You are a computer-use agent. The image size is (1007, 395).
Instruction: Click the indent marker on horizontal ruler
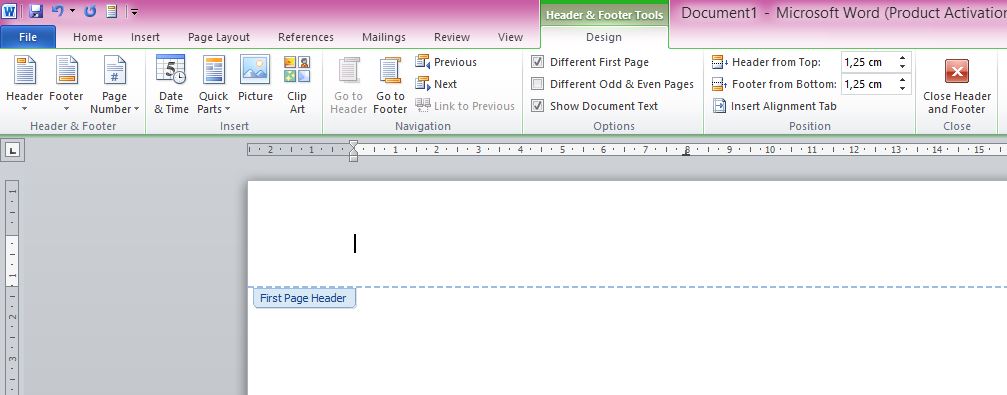pyautogui.click(x=353, y=150)
